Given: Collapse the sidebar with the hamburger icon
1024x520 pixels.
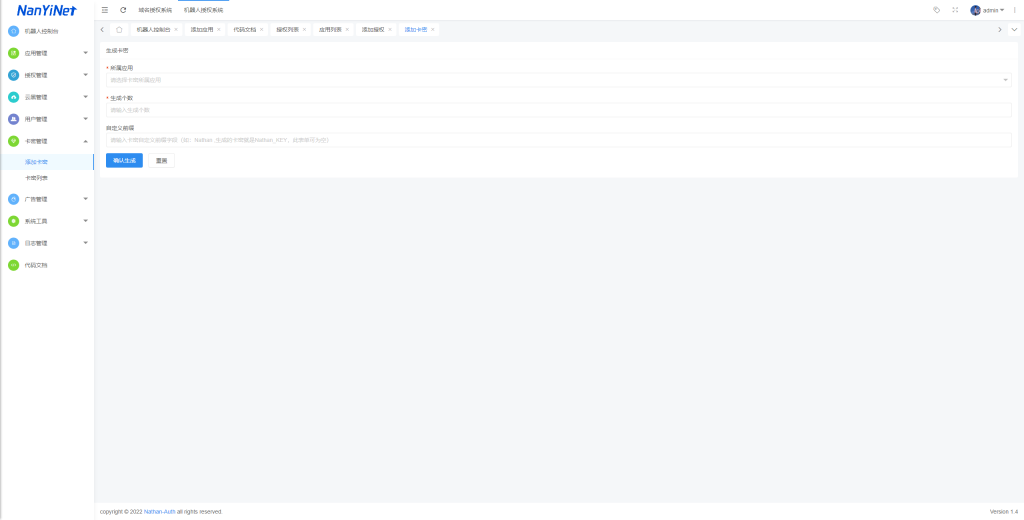Looking at the screenshot, I should [x=105, y=10].
